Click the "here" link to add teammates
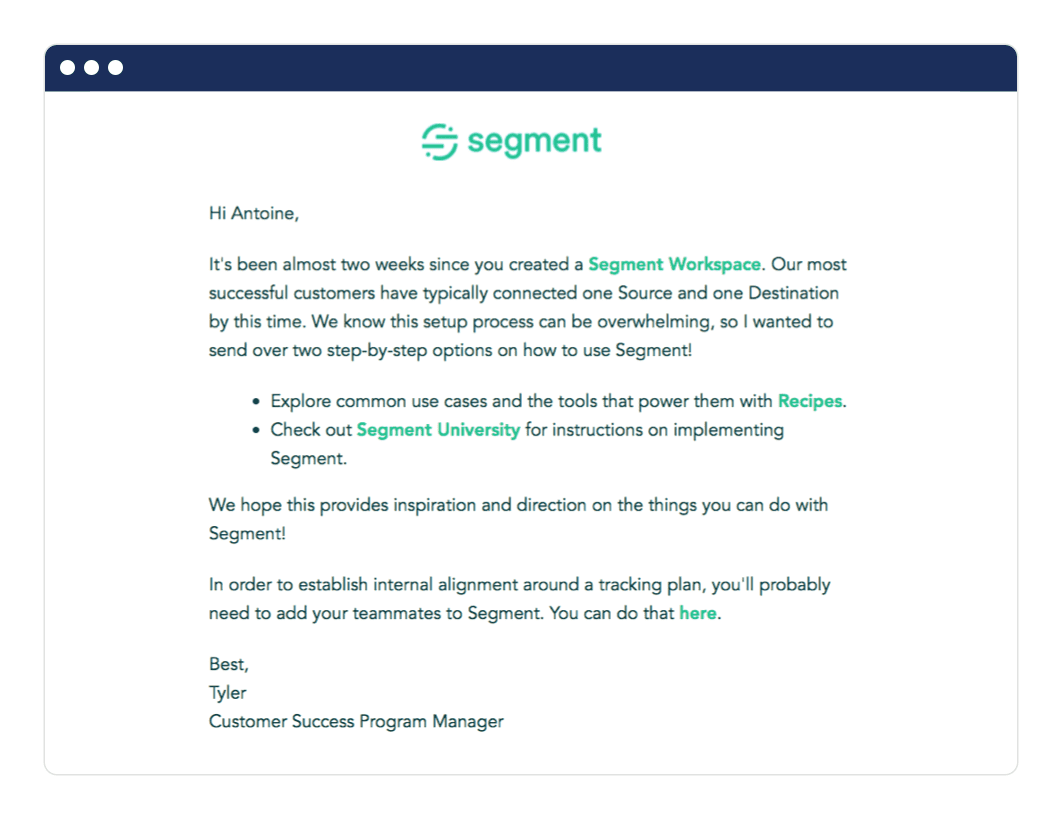The image size is (1050, 819). (x=697, y=614)
